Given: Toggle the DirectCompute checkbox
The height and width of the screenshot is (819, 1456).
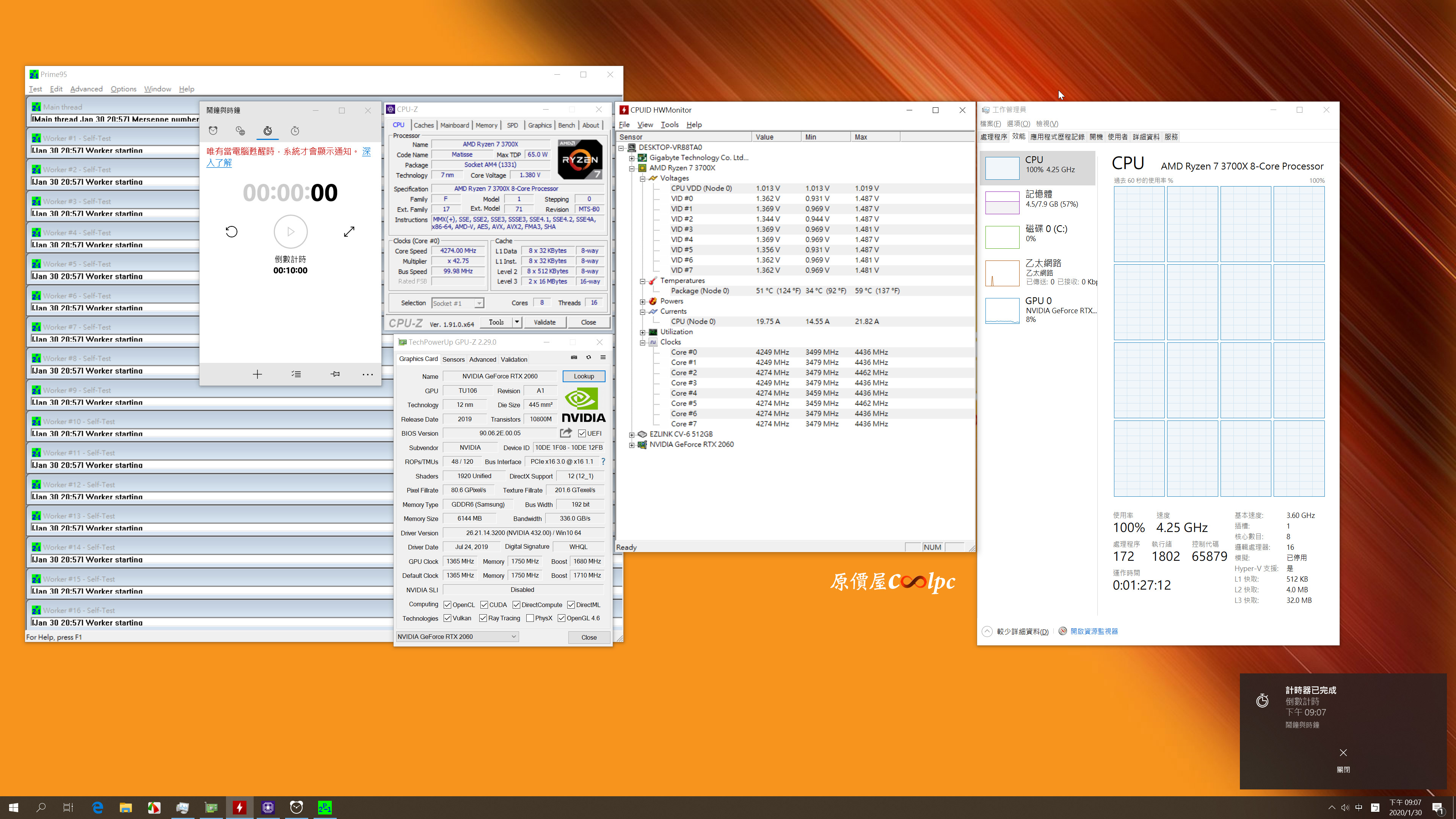Looking at the screenshot, I should (x=516, y=605).
